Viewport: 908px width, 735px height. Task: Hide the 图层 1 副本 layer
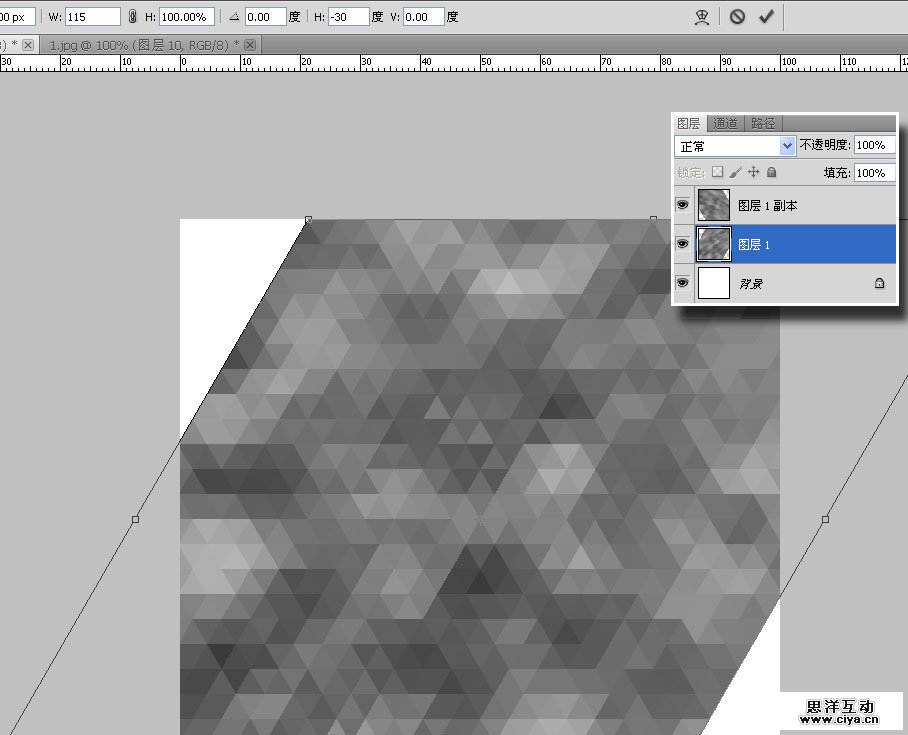(x=683, y=205)
